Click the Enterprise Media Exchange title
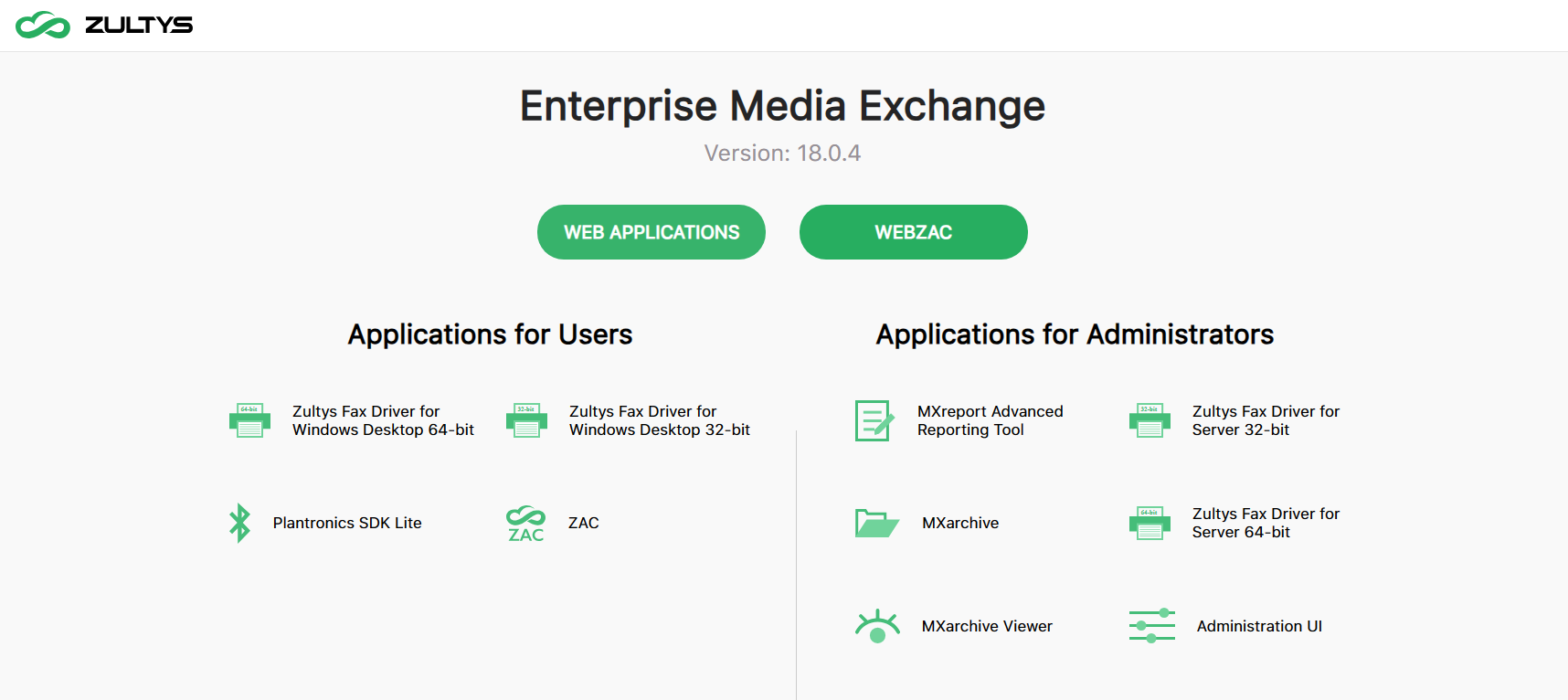This screenshot has height=700, width=1568. tap(782, 106)
